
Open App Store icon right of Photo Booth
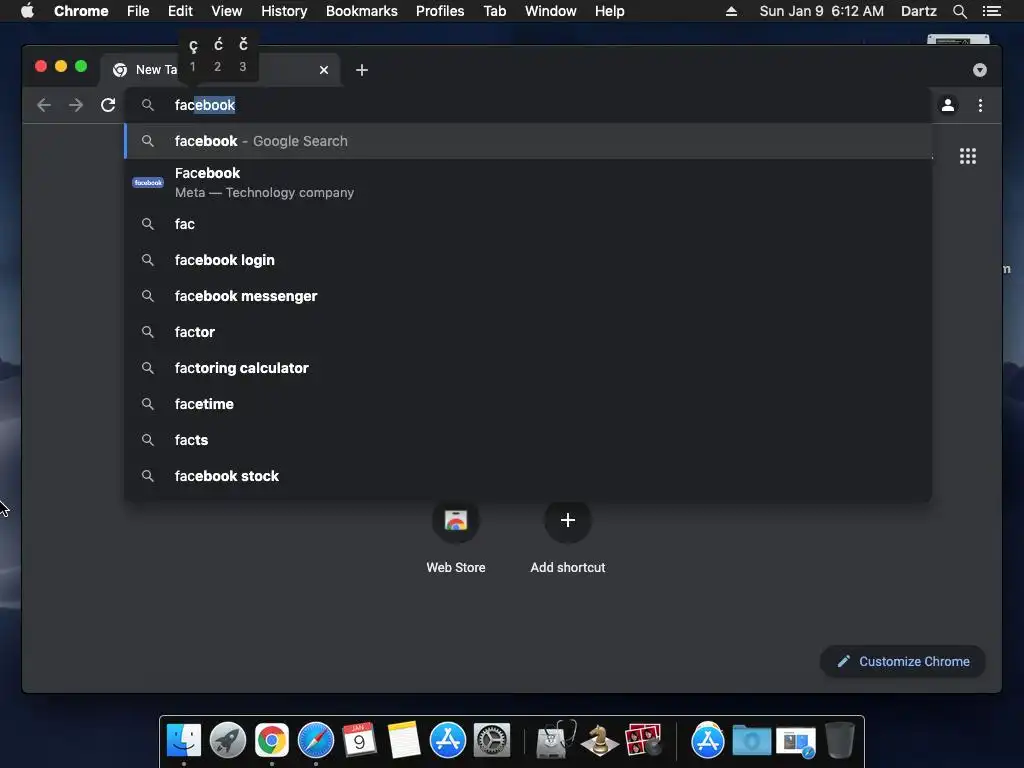pos(707,741)
